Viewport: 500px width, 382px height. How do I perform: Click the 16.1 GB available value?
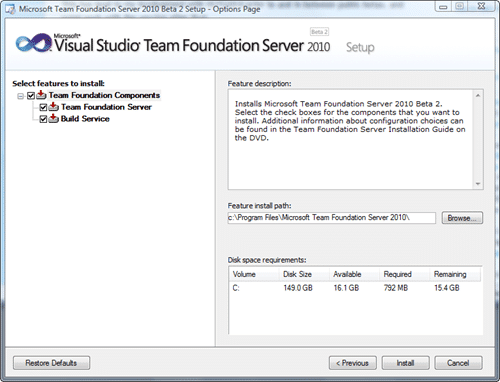[x=346, y=288]
